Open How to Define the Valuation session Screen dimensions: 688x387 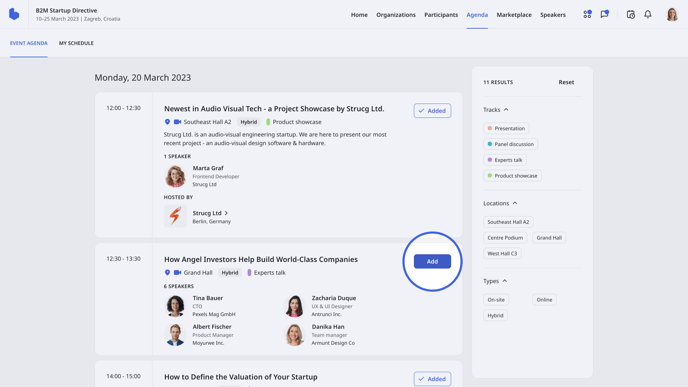(x=241, y=377)
